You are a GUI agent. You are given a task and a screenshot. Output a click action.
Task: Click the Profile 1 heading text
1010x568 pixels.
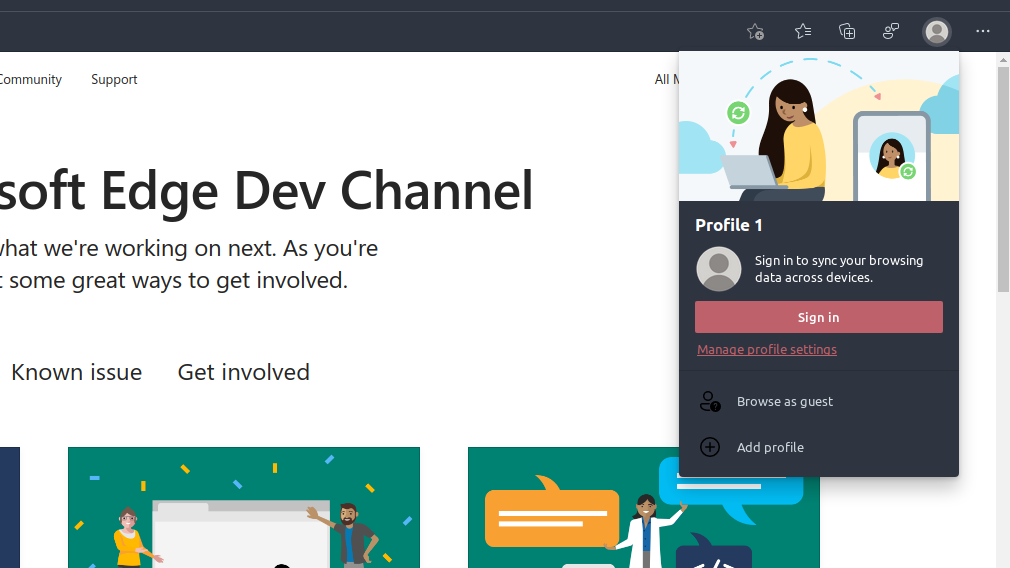coord(729,225)
